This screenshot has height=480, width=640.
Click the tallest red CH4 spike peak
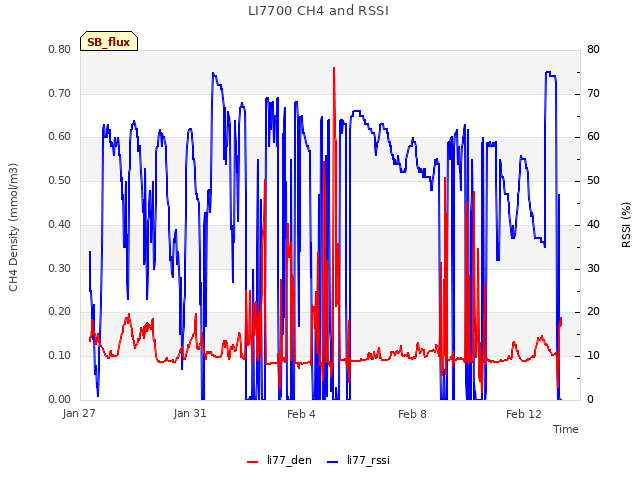(334, 68)
